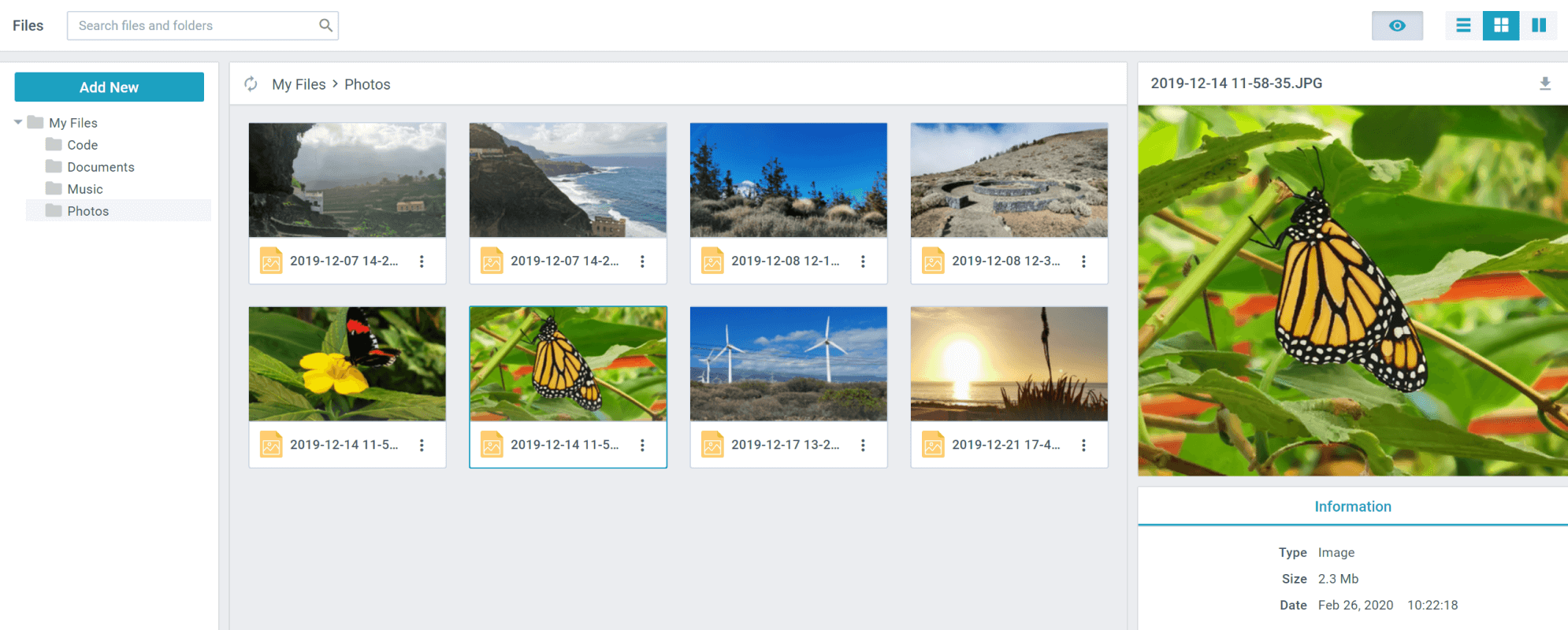This screenshot has height=630, width=1568.
Task: Open options menu for wind turbines photo
Action: [863, 446]
